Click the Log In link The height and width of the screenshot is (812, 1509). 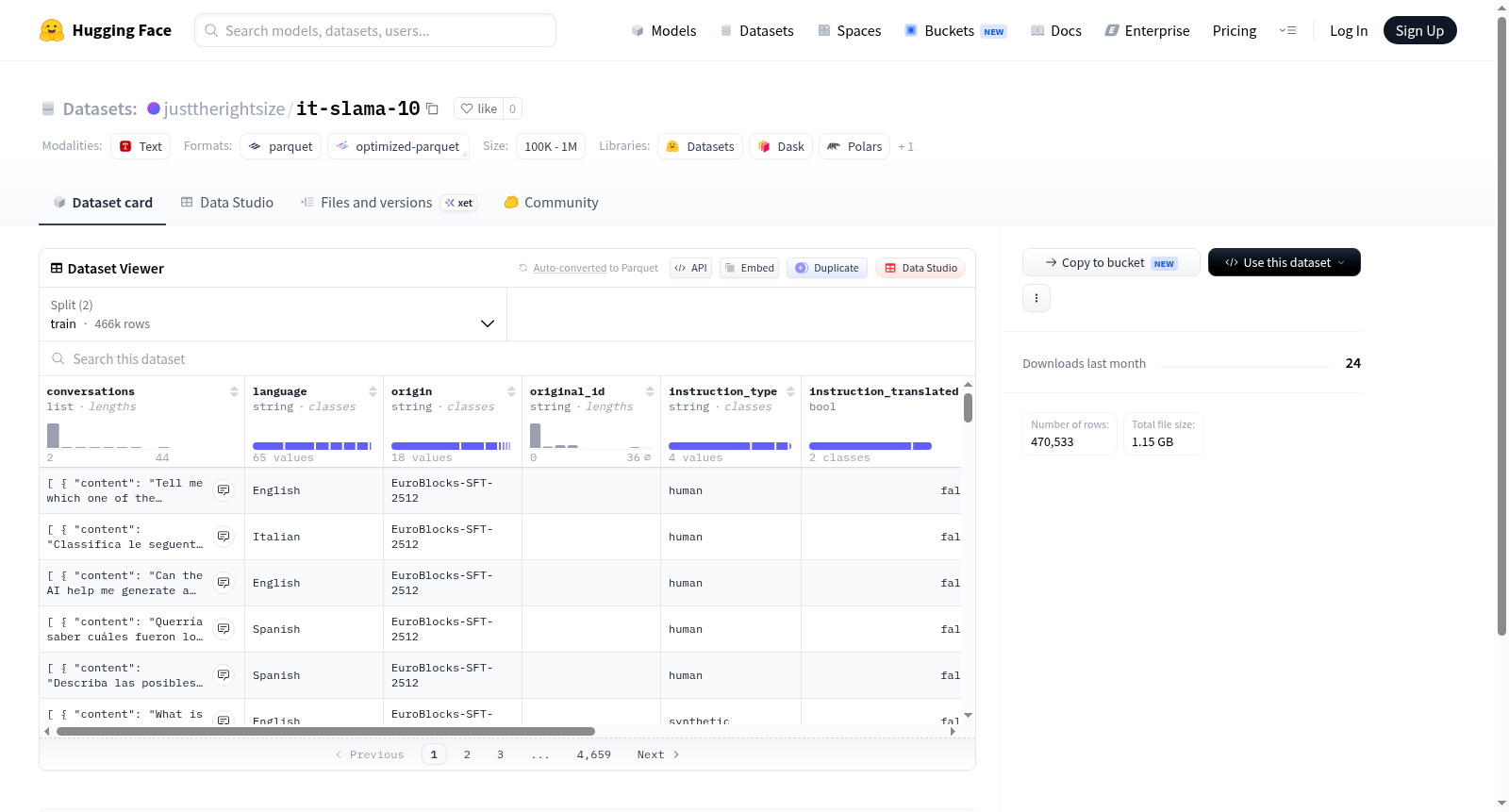(1349, 30)
